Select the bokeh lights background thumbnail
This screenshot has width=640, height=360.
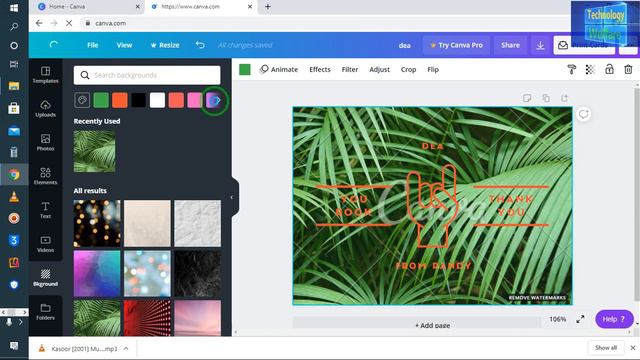(x=97, y=223)
